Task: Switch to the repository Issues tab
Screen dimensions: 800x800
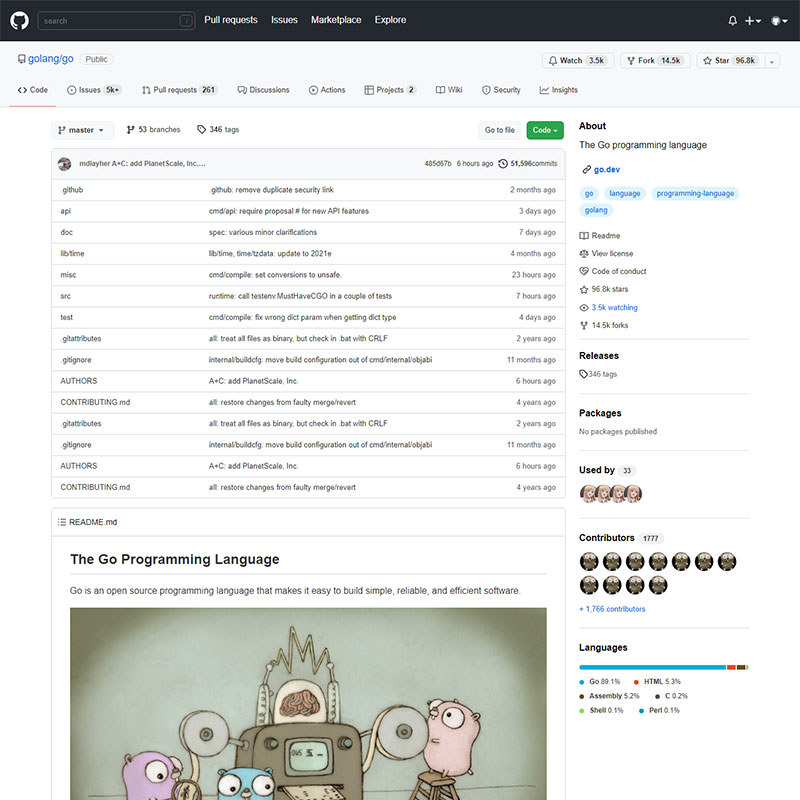Action: (94, 90)
